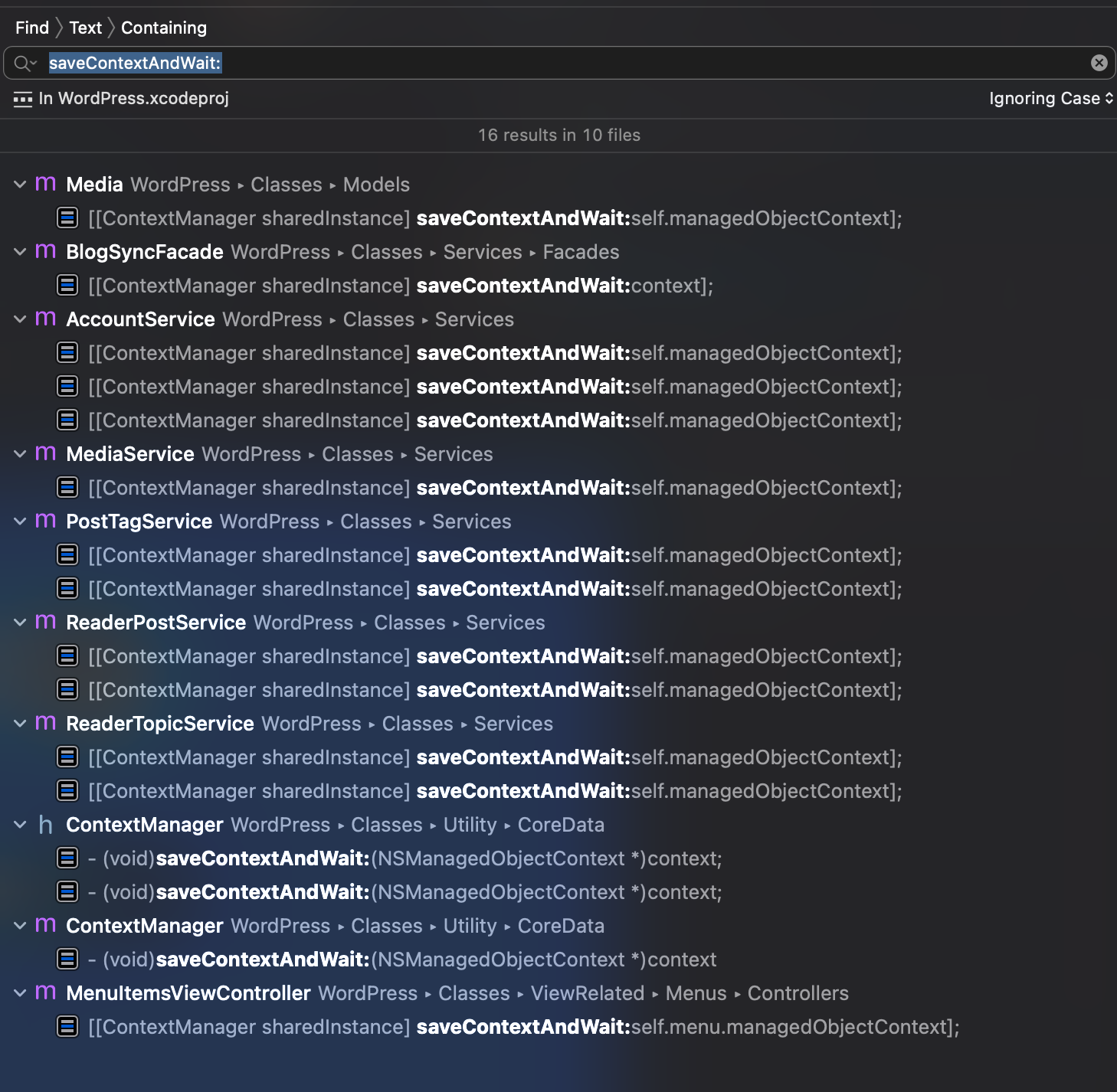Click the ContextManager .m implementation file icon

[x=46, y=925]
